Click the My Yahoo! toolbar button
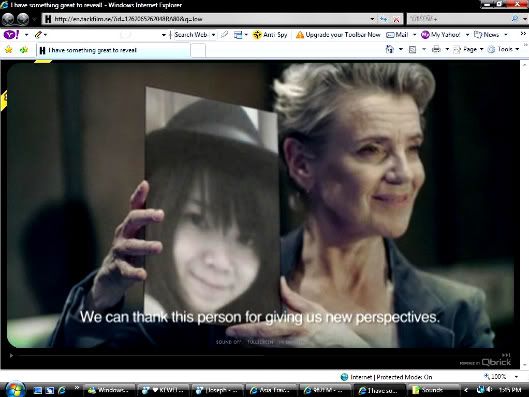This screenshot has height=397, width=529. click(x=441, y=35)
